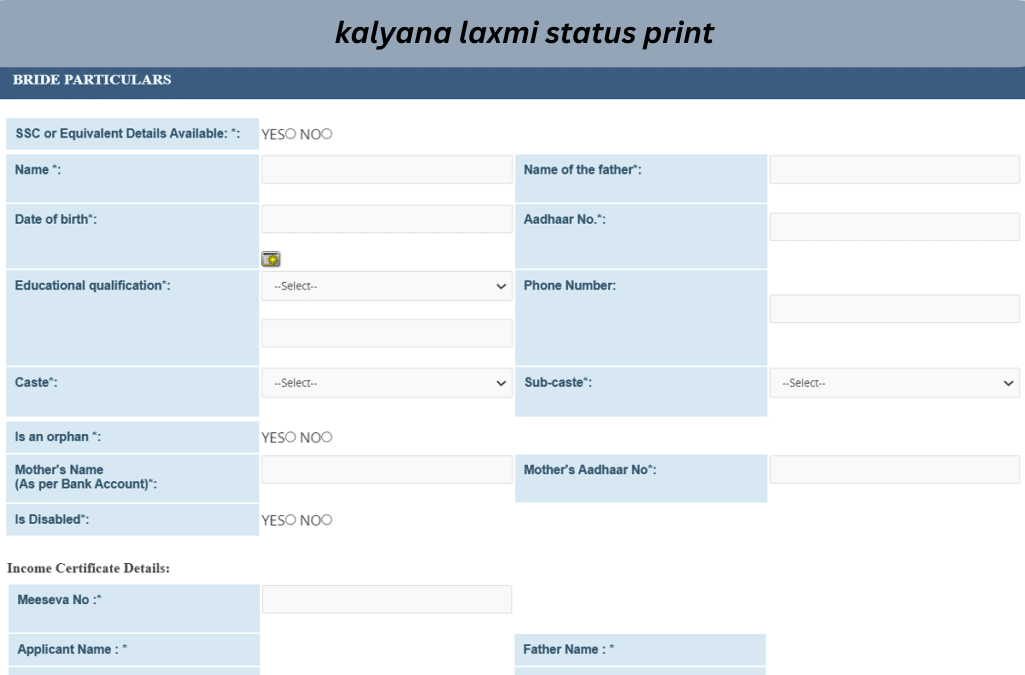Click the bride Name input field
This screenshot has width=1025, height=675.
point(386,170)
